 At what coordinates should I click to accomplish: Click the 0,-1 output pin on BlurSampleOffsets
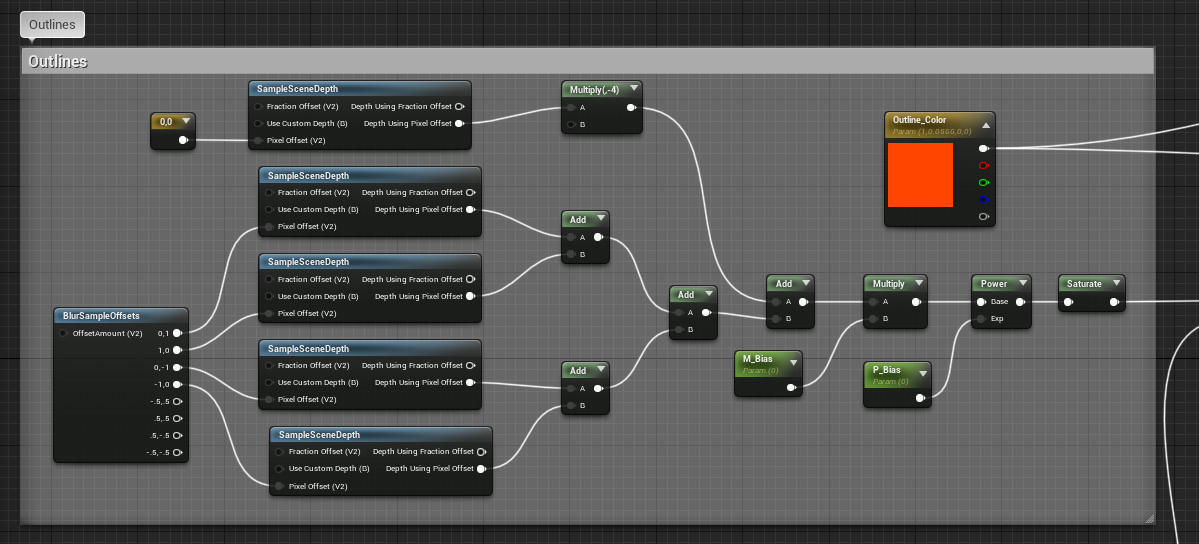pos(177,367)
